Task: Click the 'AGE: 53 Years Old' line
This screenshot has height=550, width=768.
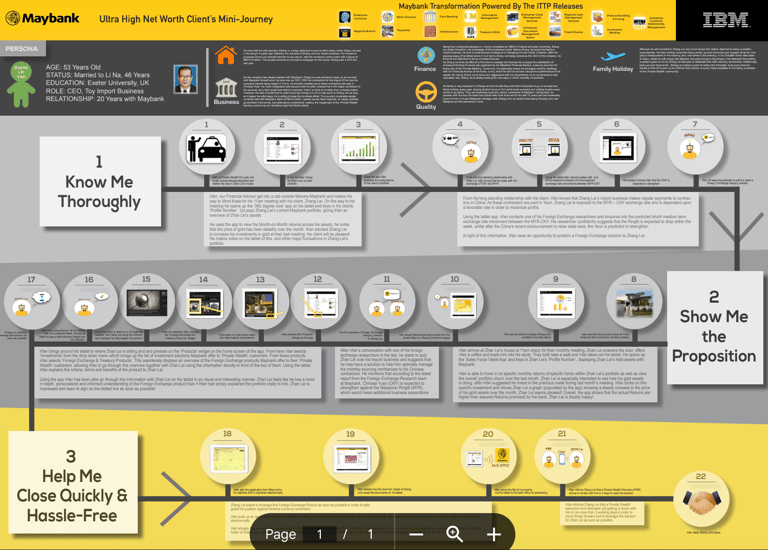Action: [x=73, y=67]
